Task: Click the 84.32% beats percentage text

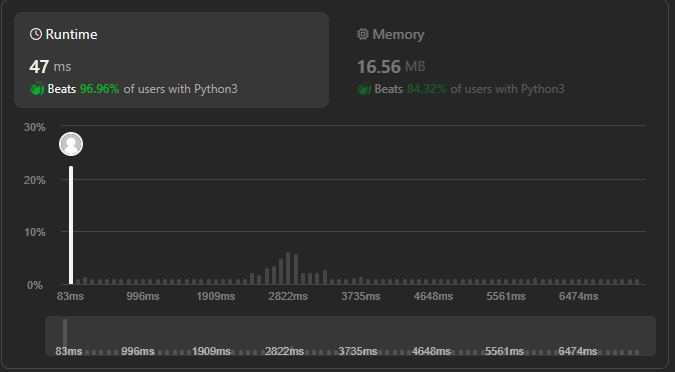Action: tap(427, 89)
